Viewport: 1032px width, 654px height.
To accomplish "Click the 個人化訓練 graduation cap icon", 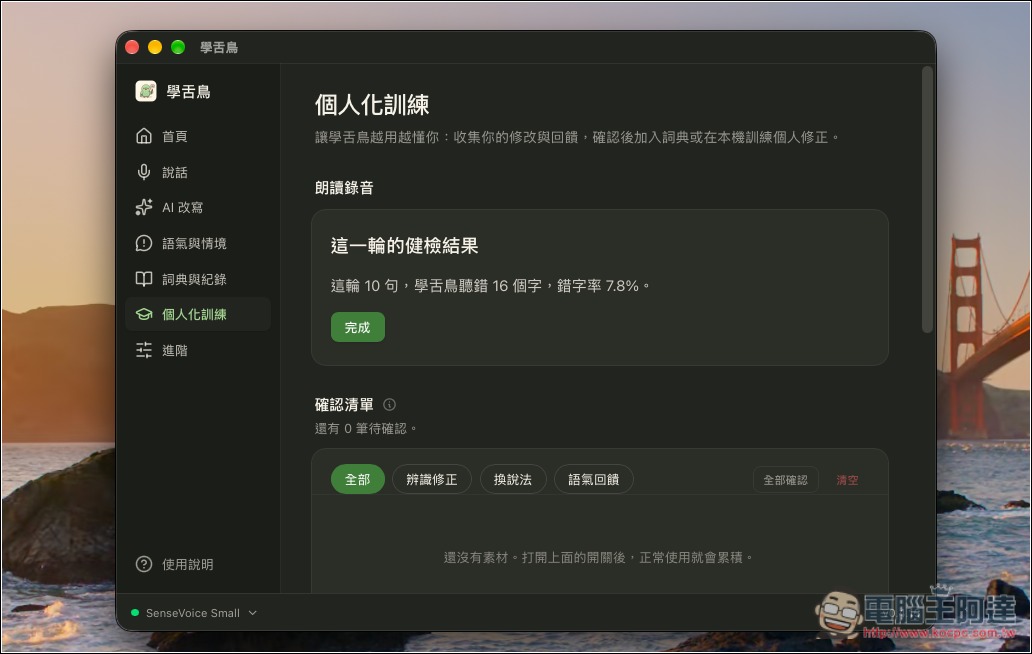I will coord(143,314).
